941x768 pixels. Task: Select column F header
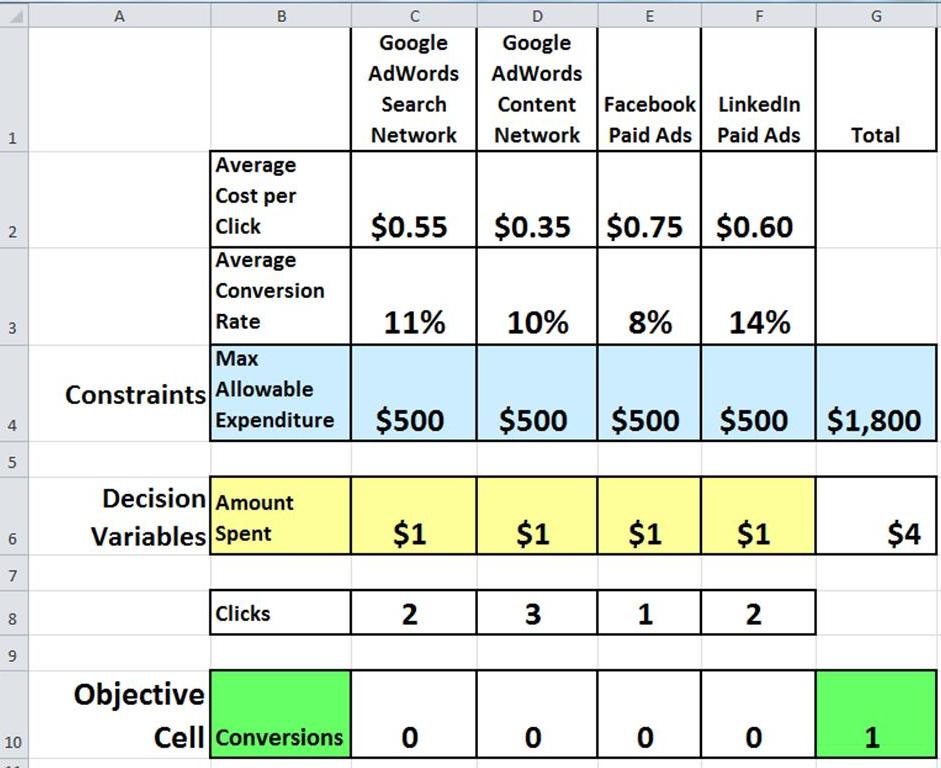759,16
